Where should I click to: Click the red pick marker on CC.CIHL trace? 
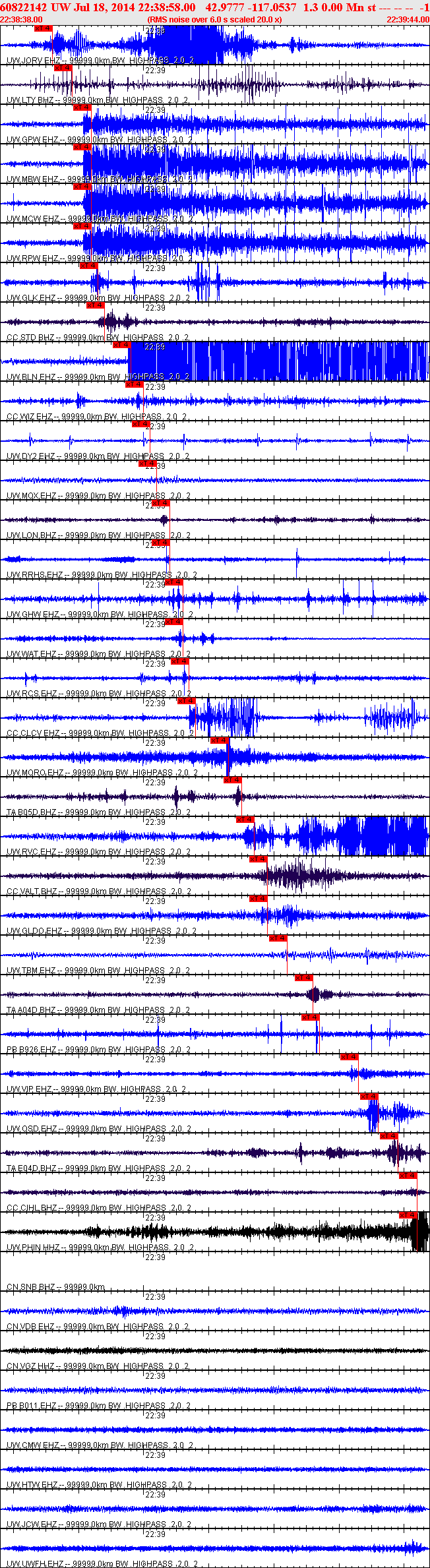[x=408, y=1176]
